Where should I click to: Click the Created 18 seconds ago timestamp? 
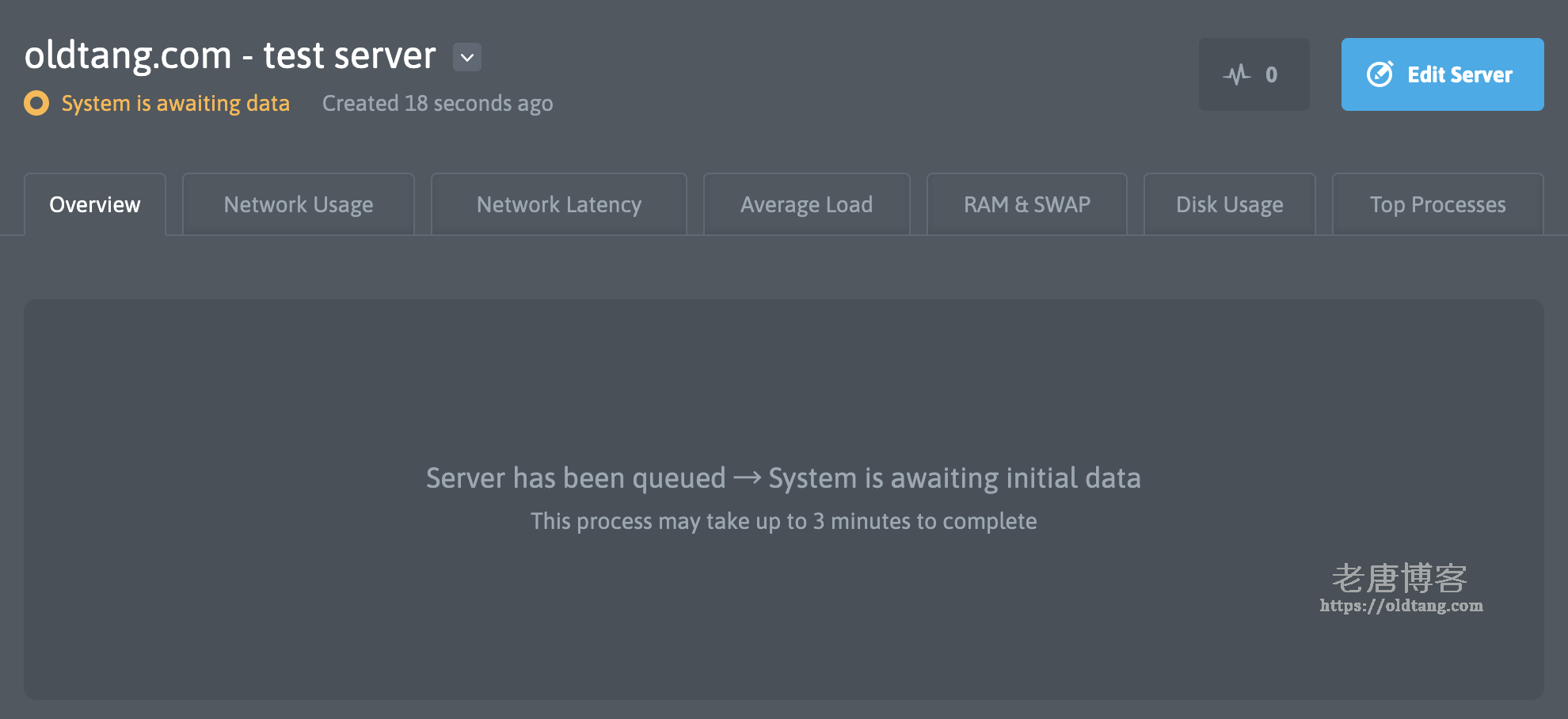[x=437, y=103]
